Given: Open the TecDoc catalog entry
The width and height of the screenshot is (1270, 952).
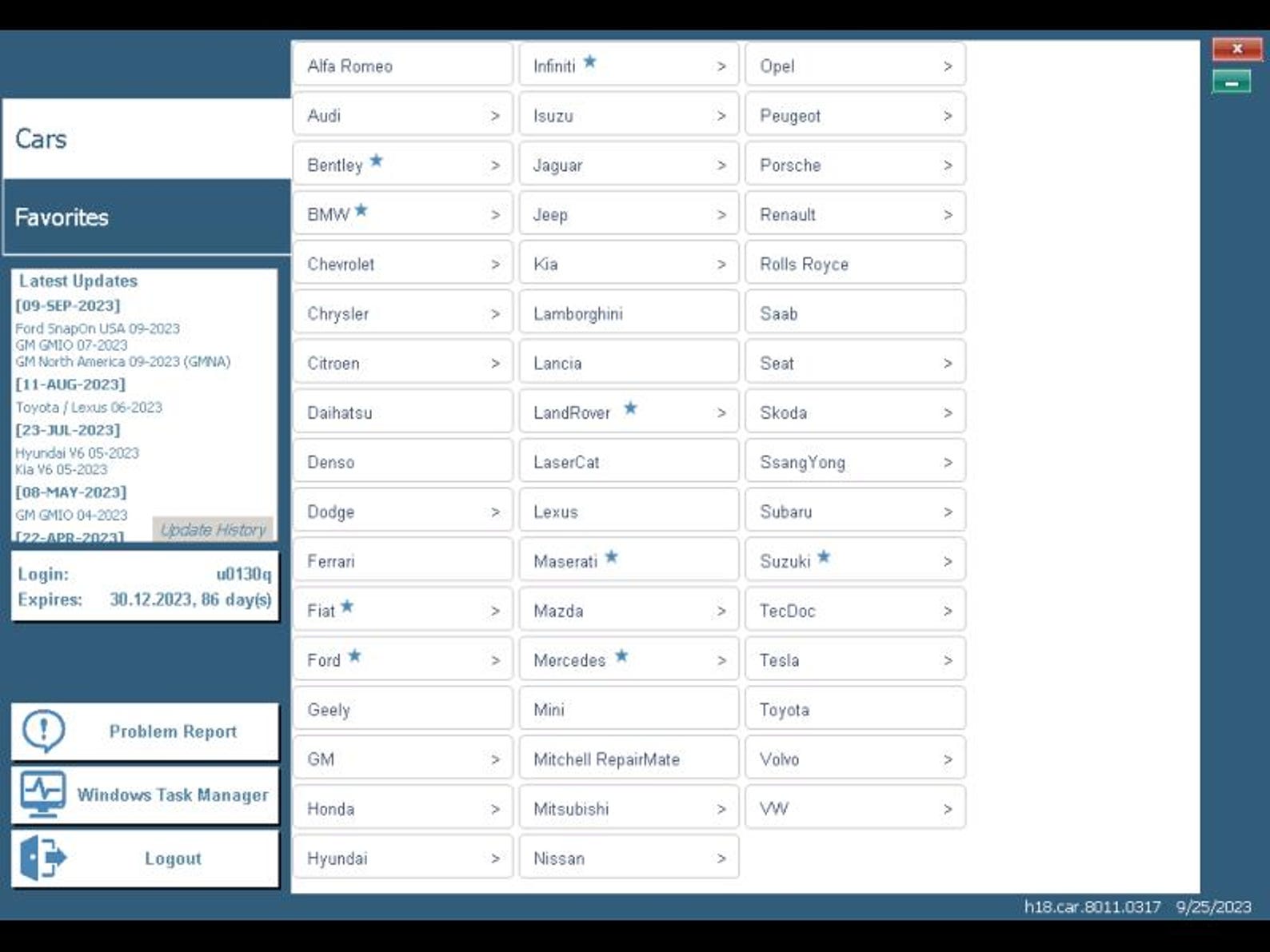Looking at the screenshot, I should pyautogui.click(x=855, y=610).
